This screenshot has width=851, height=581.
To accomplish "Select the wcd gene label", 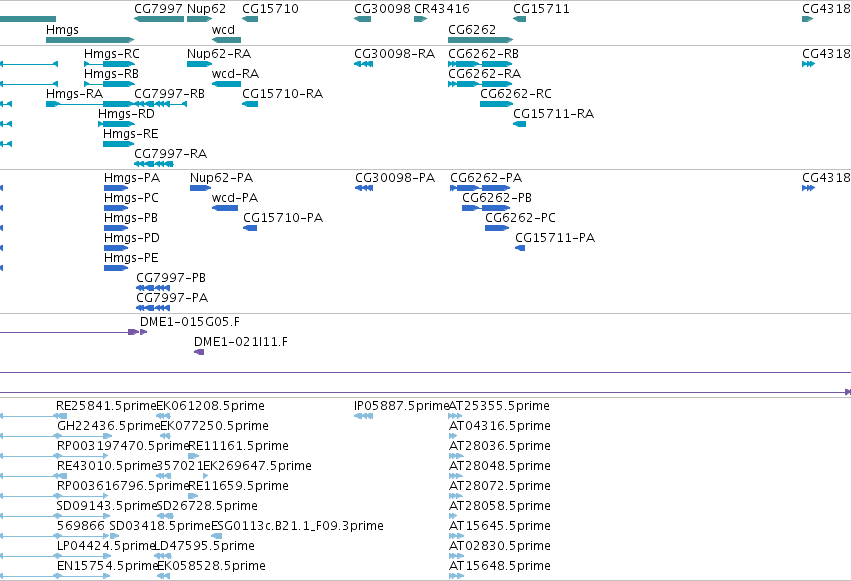I will (223, 29).
